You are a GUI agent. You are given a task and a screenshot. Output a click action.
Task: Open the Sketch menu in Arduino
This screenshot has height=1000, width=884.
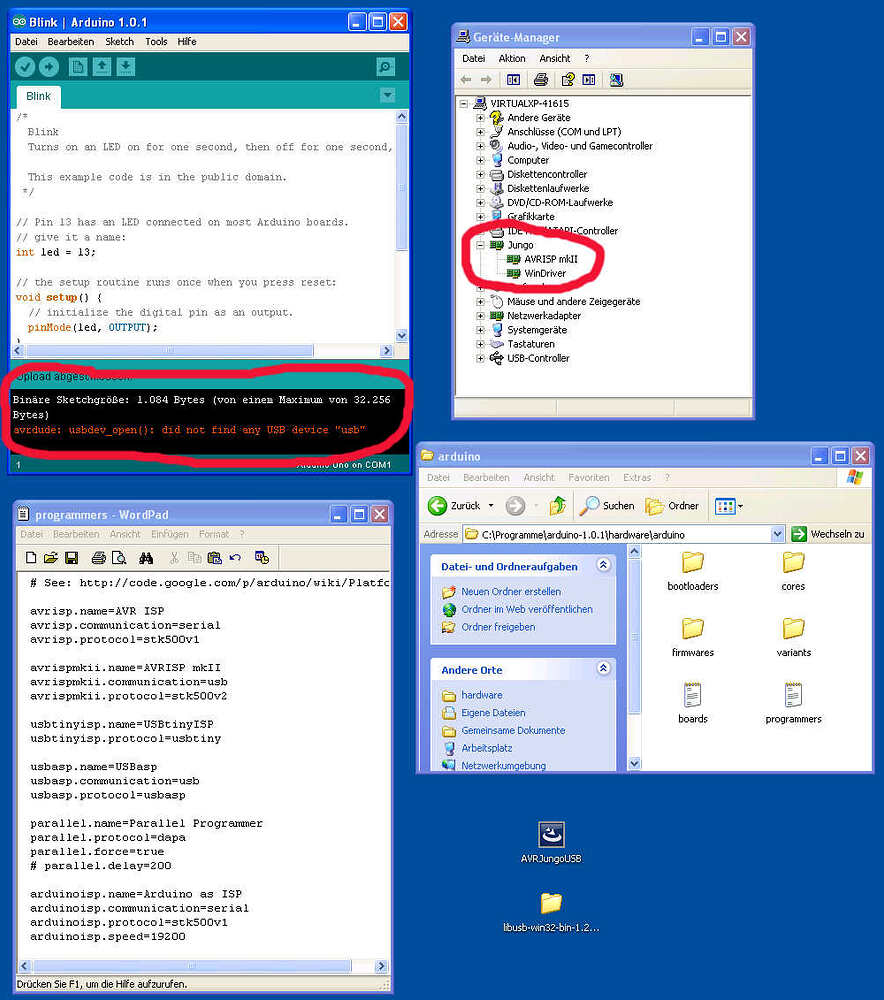click(x=119, y=41)
